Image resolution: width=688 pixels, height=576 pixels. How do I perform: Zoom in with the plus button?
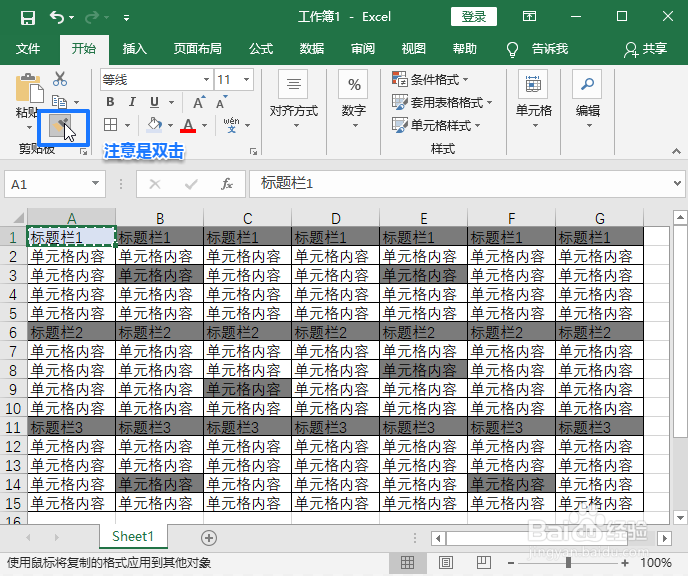pos(625,563)
